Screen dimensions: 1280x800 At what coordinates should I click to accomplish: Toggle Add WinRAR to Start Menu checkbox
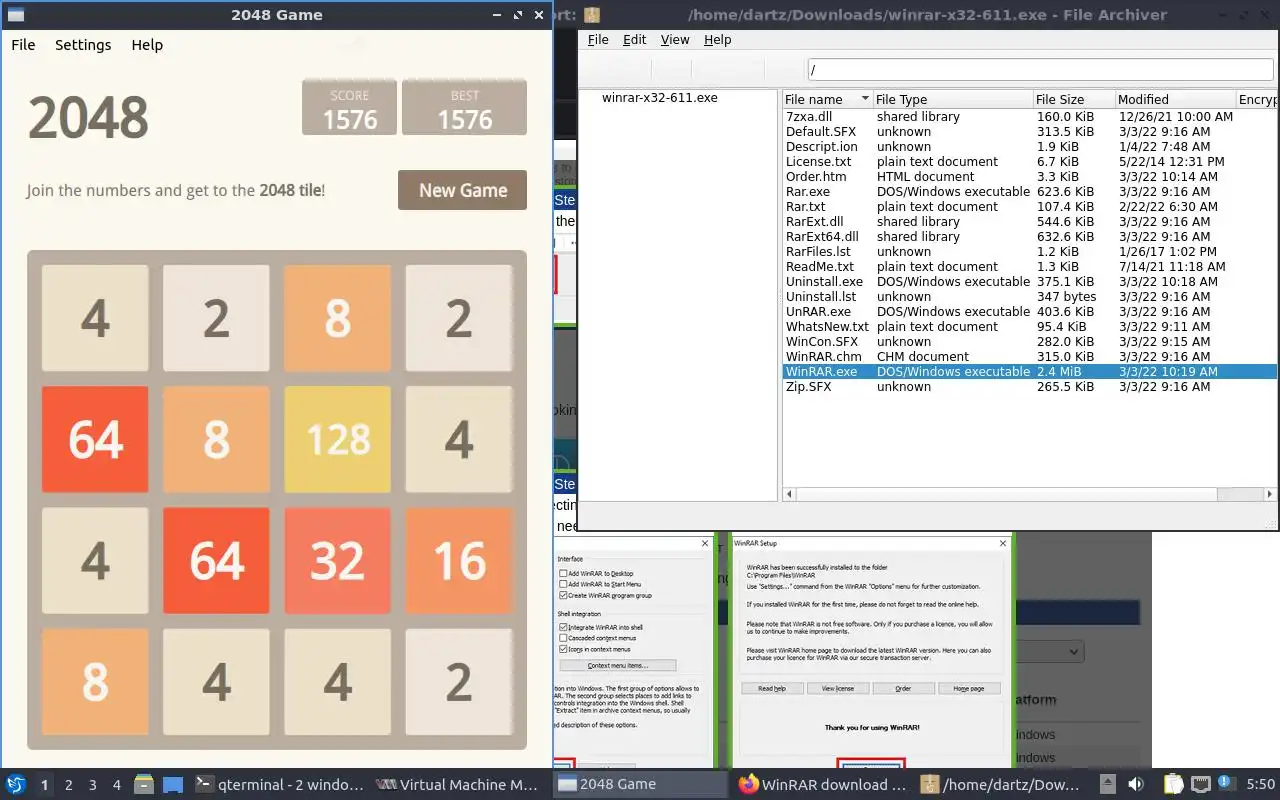point(564,584)
